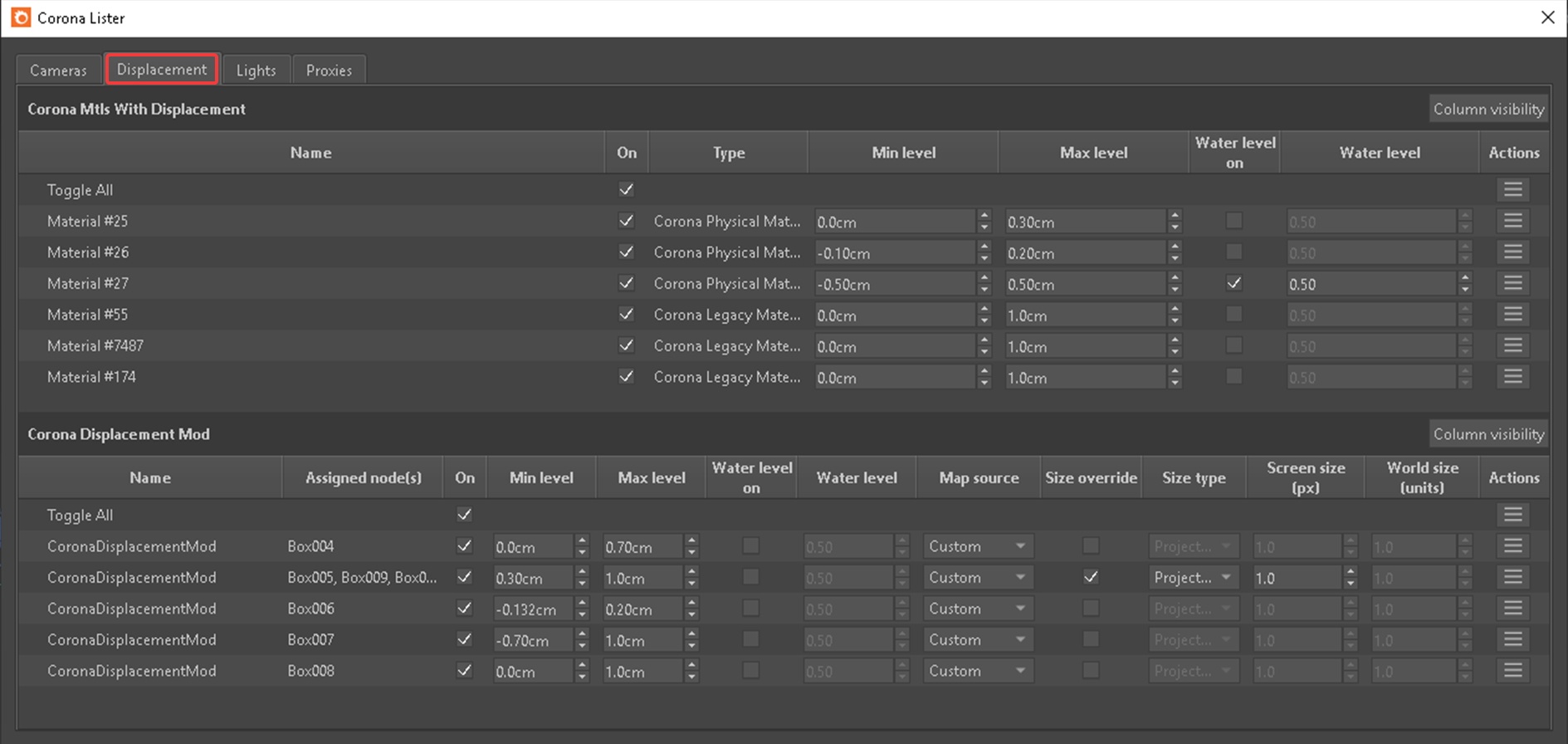Uncheck Size override for Box005 row

pos(1091,577)
